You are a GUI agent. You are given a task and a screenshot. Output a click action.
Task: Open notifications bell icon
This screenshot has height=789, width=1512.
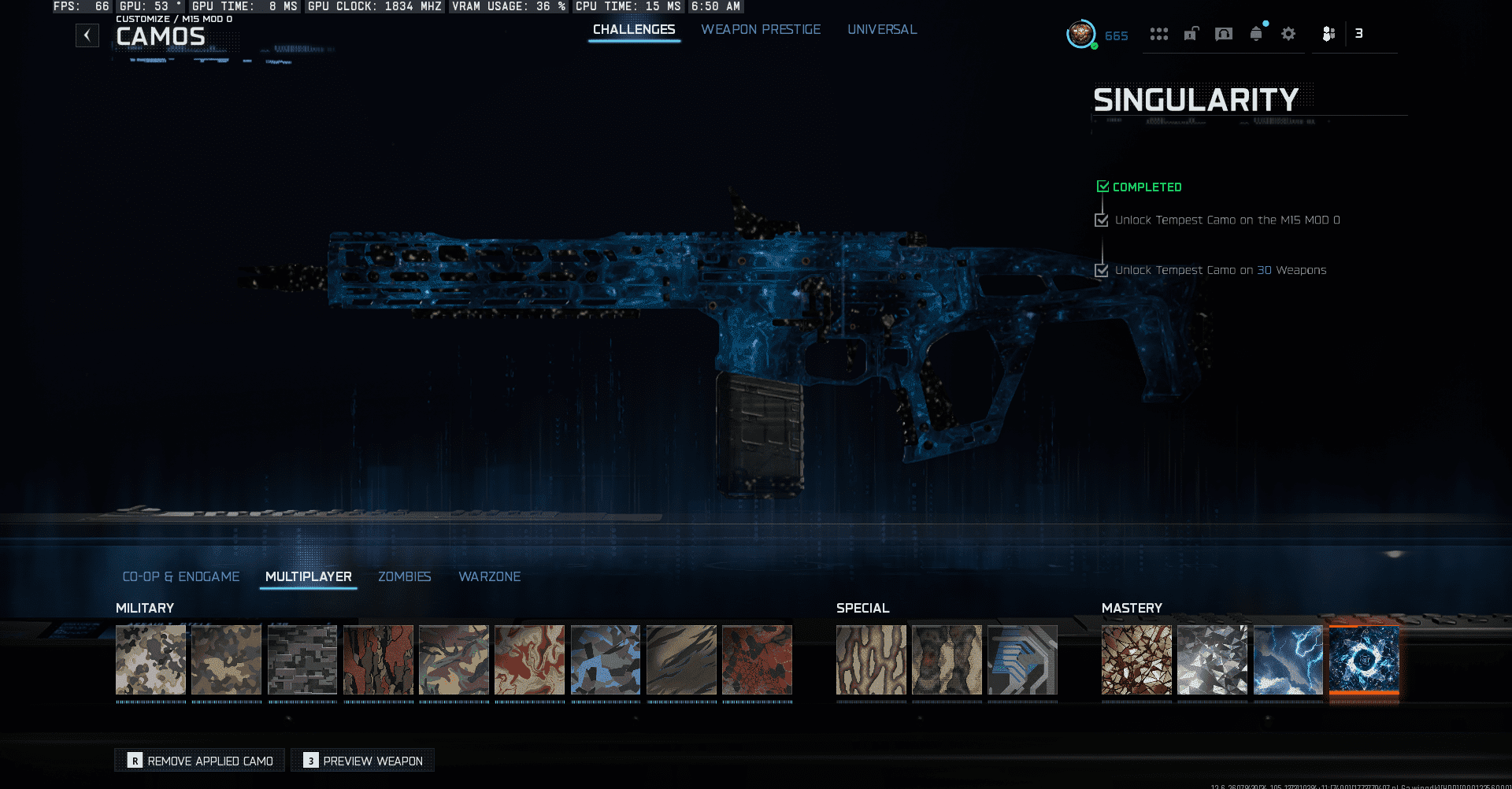[x=1256, y=34]
